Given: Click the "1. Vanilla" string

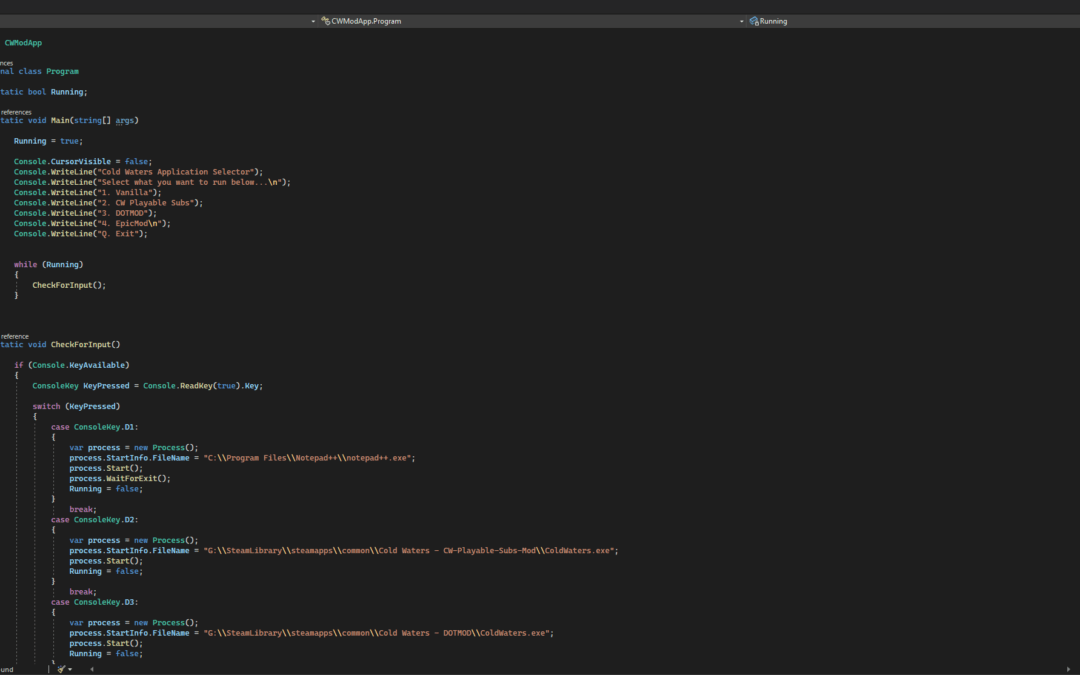Looking at the screenshot, I should [125, 192].
